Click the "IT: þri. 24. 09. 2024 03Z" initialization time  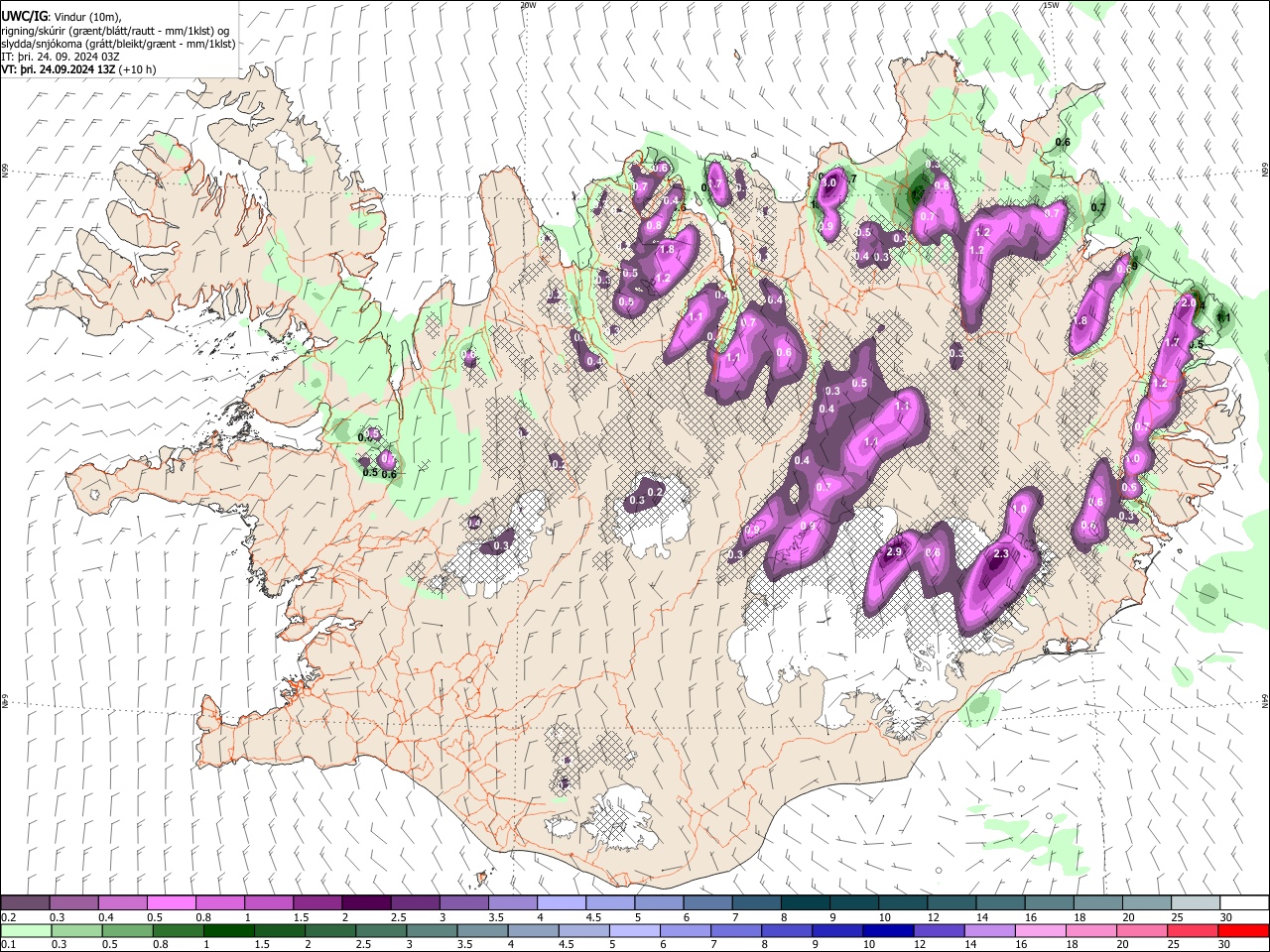pos(62,57)
